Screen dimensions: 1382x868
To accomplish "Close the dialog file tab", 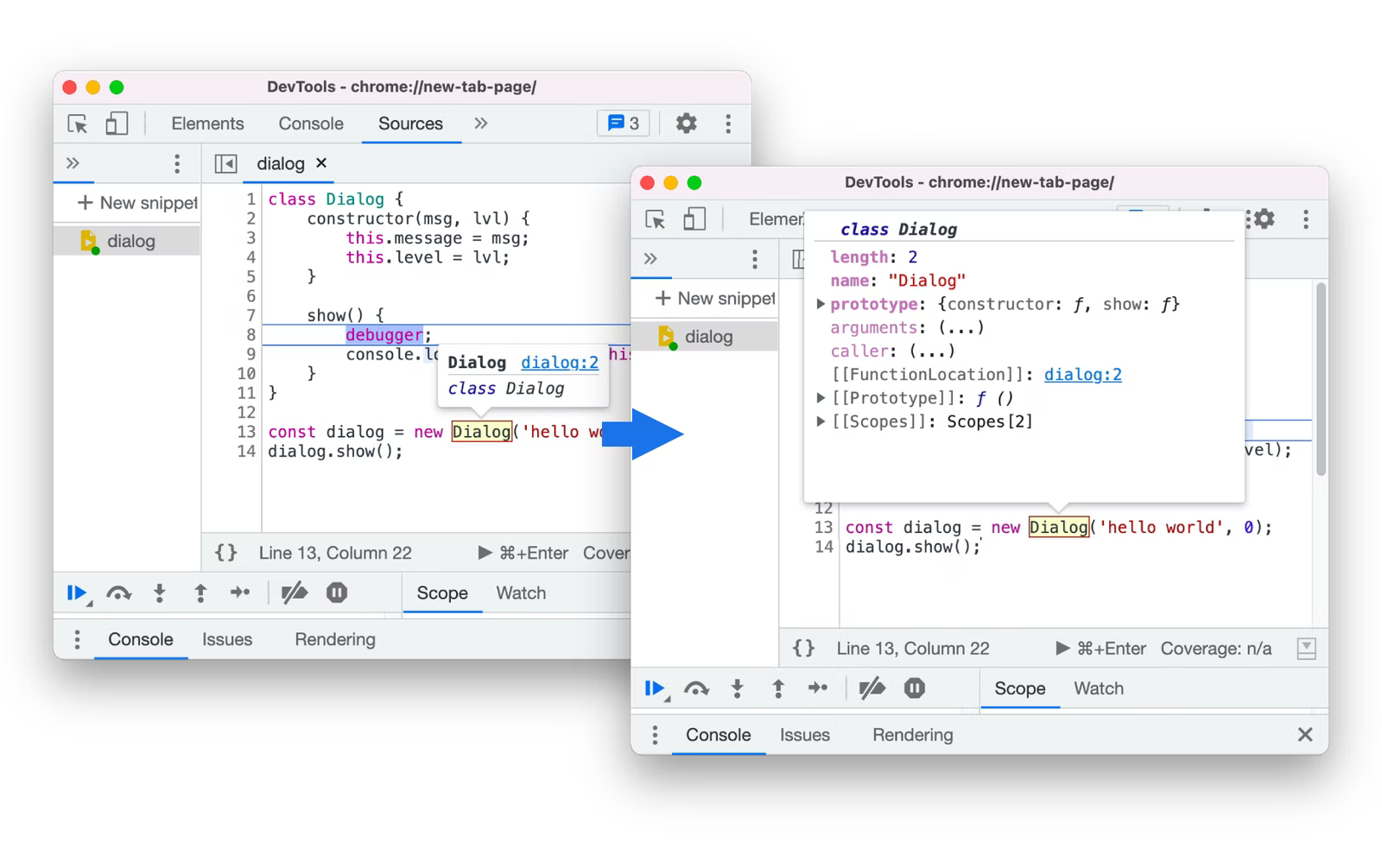I will 321,162.
